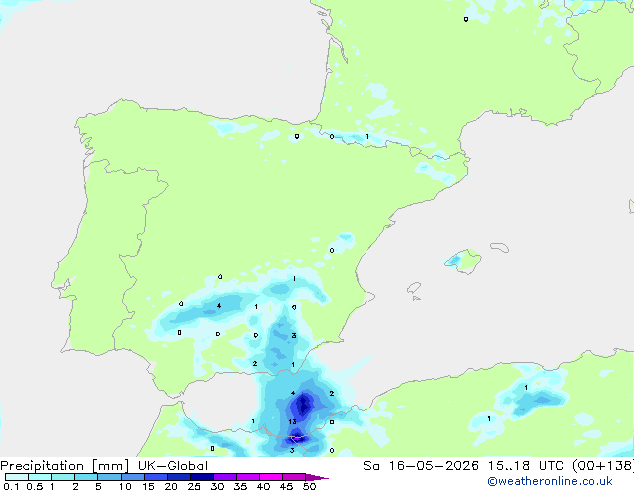
Task: Click the 'UK-Global' model label
Action: pos(173,466)
